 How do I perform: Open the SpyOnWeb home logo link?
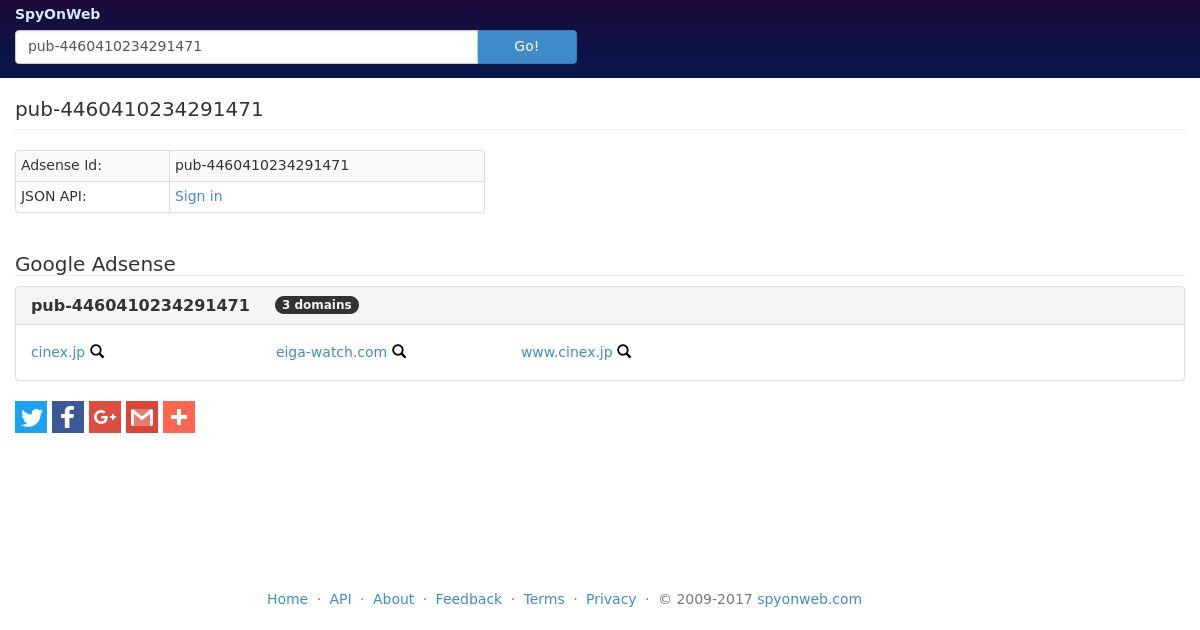(x=57, y=14)
